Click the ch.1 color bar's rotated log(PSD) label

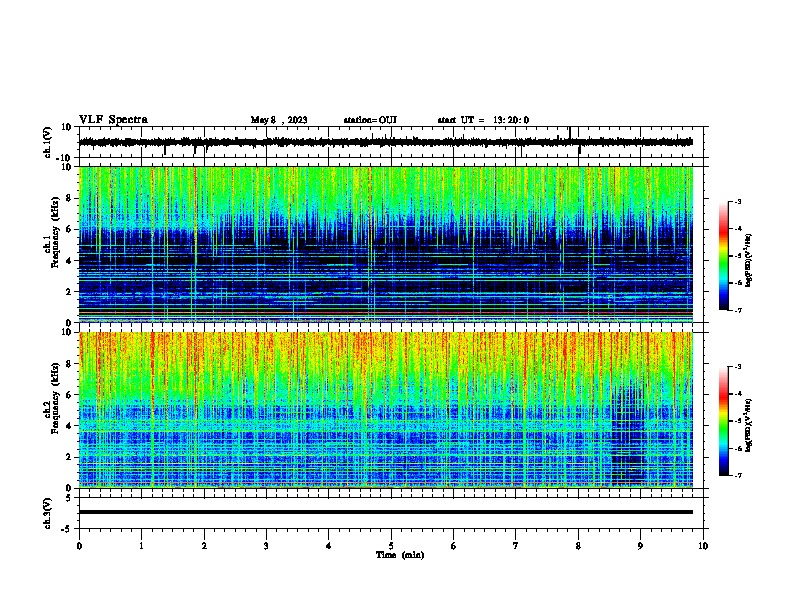point(748,260)
